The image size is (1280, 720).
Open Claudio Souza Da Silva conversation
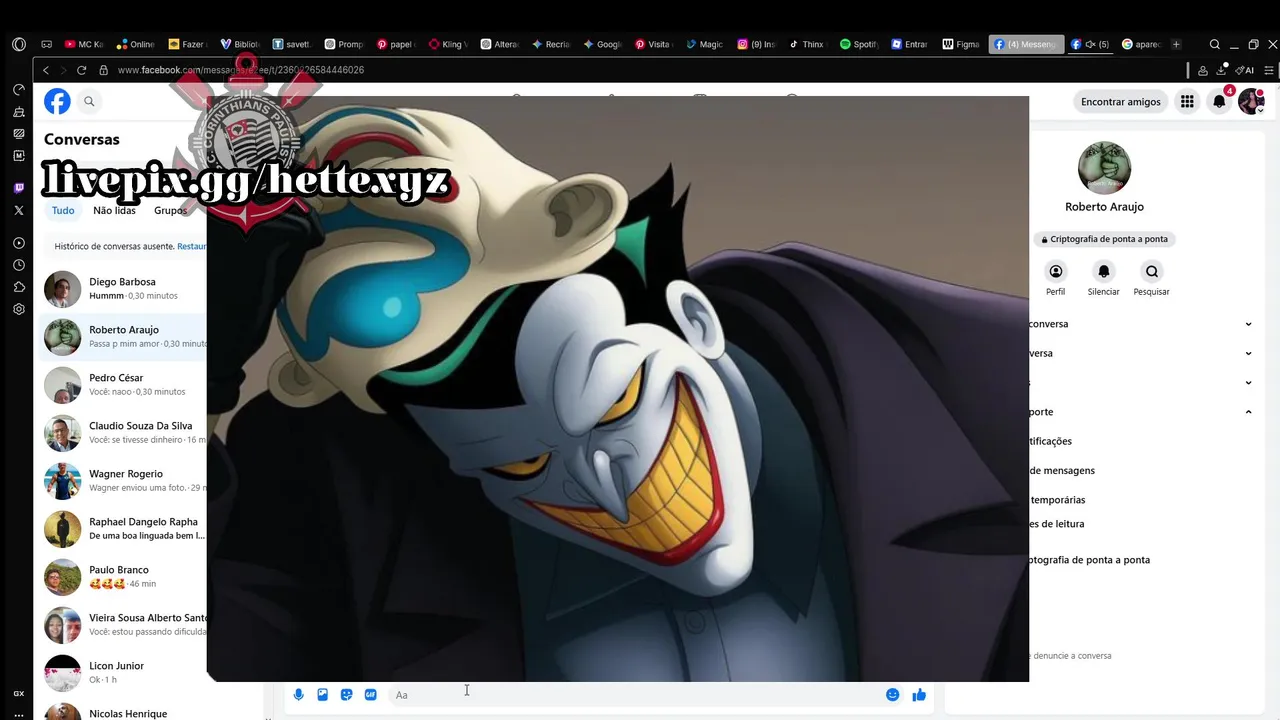124,433
